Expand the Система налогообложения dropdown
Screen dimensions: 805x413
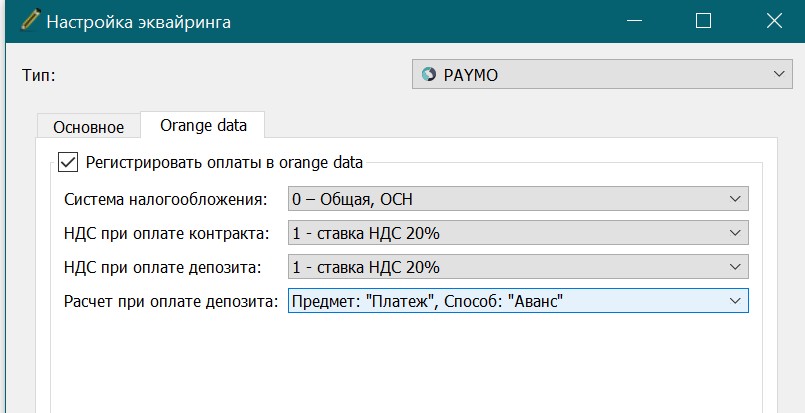518,199
